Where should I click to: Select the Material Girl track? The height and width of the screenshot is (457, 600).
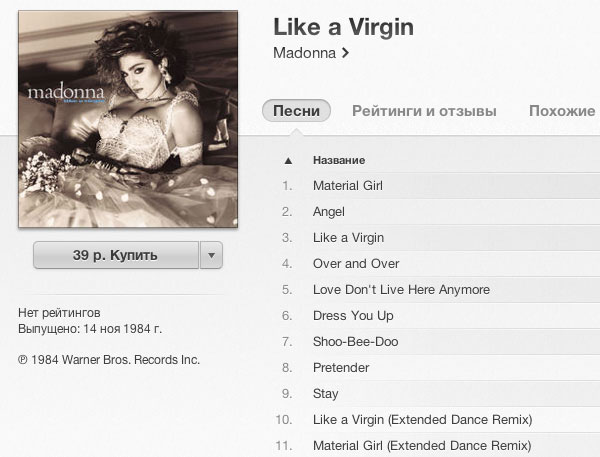tap(437, 186)
